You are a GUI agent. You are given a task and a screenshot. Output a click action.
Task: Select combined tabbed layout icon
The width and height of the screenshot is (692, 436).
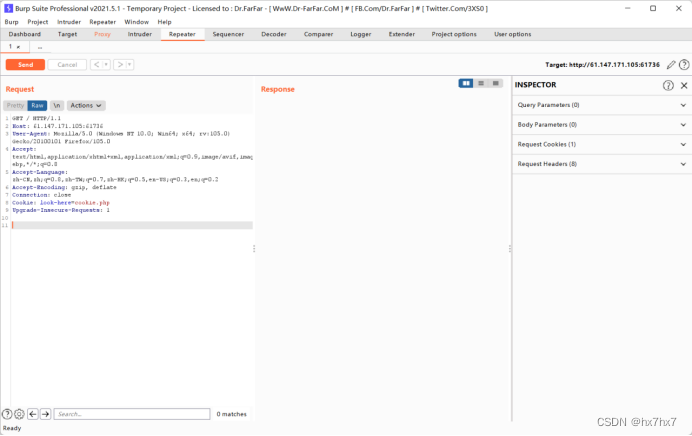click(x=496, y=83)
